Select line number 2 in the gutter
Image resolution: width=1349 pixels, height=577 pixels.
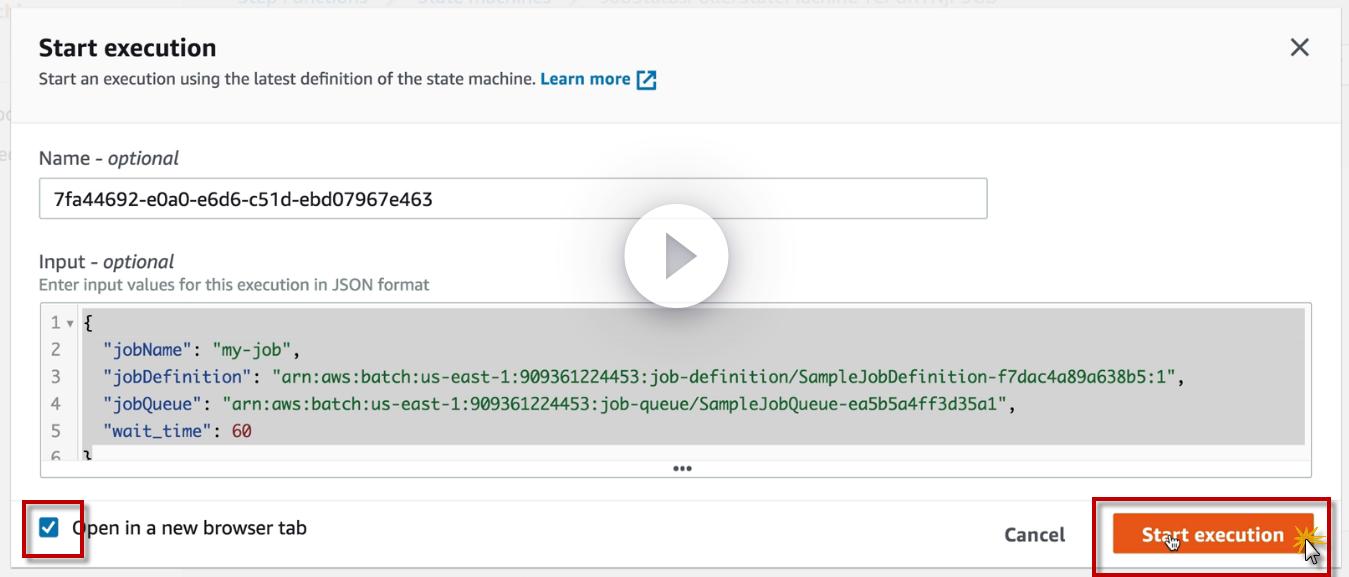click(56, 350)
